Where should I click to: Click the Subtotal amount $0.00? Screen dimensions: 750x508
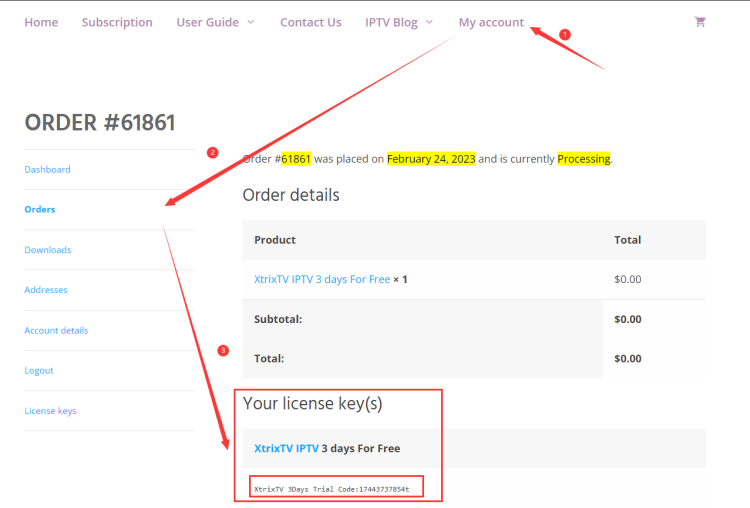coord(628,319)
